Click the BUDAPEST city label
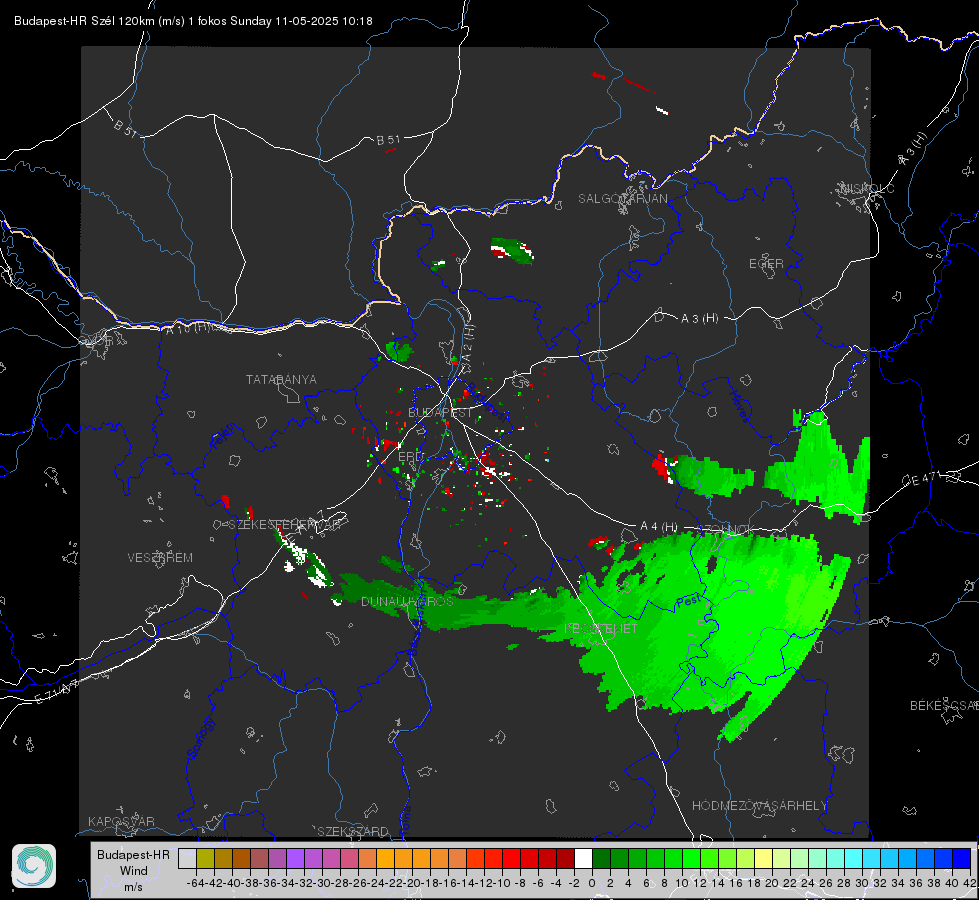979x900 pixels. click(440, 412)
